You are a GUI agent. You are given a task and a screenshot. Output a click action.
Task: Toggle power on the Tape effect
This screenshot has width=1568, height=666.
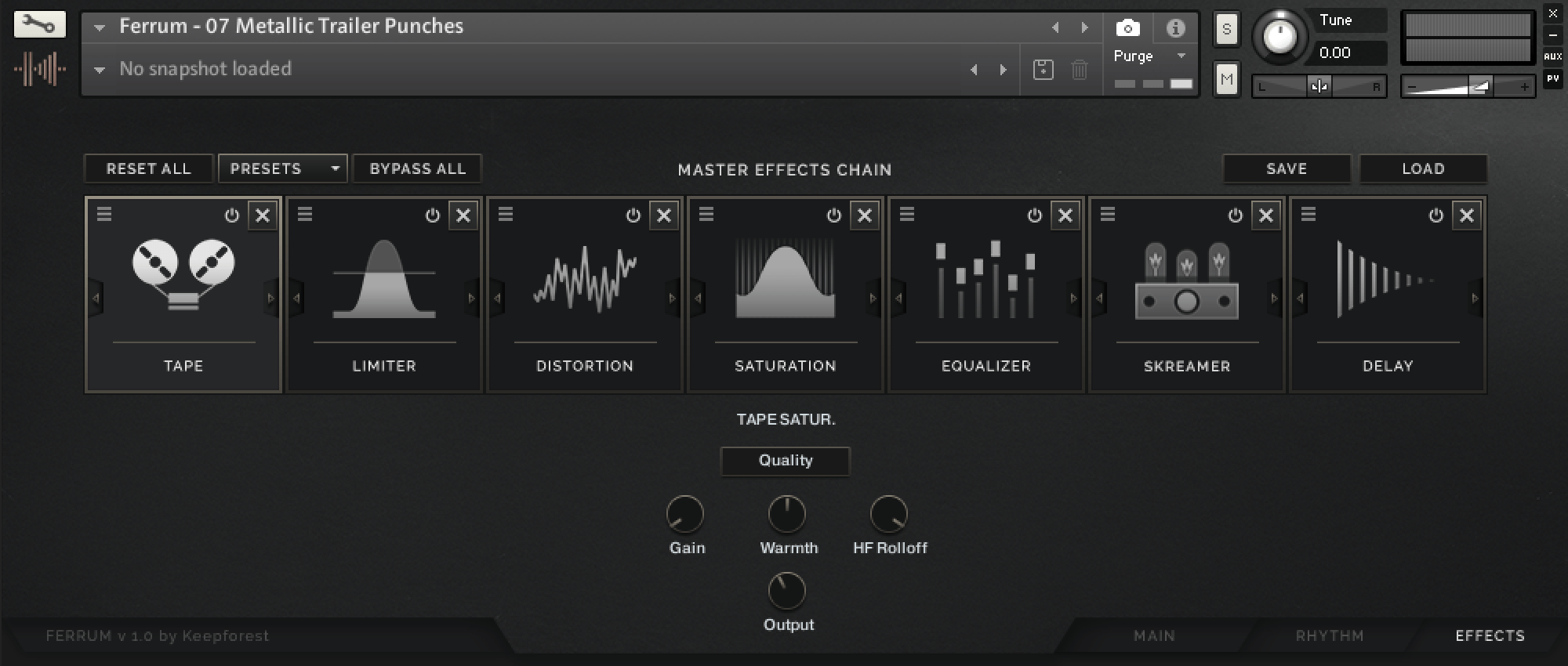tap(231, 215)
